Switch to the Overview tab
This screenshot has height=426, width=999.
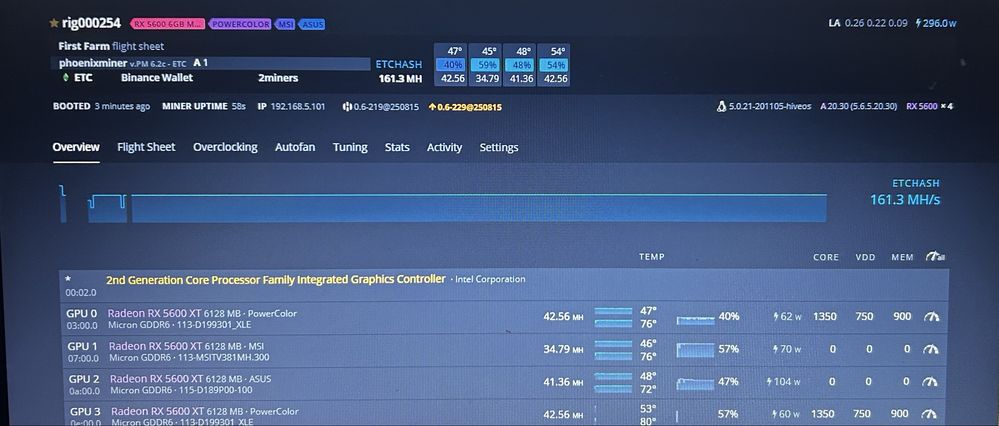click(76, 147)
